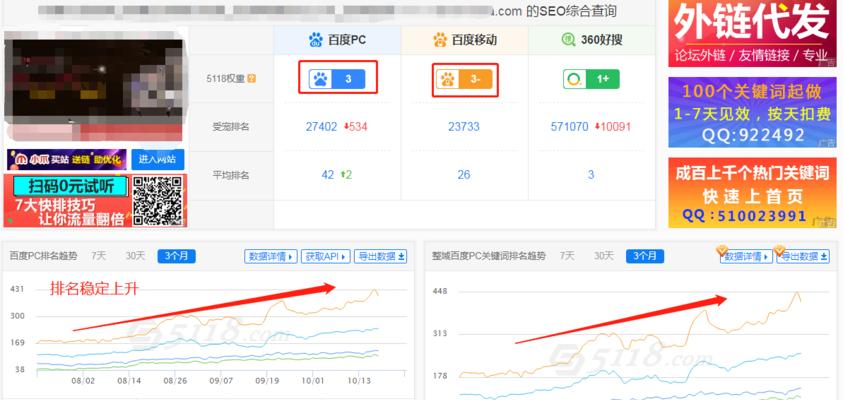The image size is (843, 400).
Task: Click the 360 weight 1+ badge
Action: pos(591,79)
